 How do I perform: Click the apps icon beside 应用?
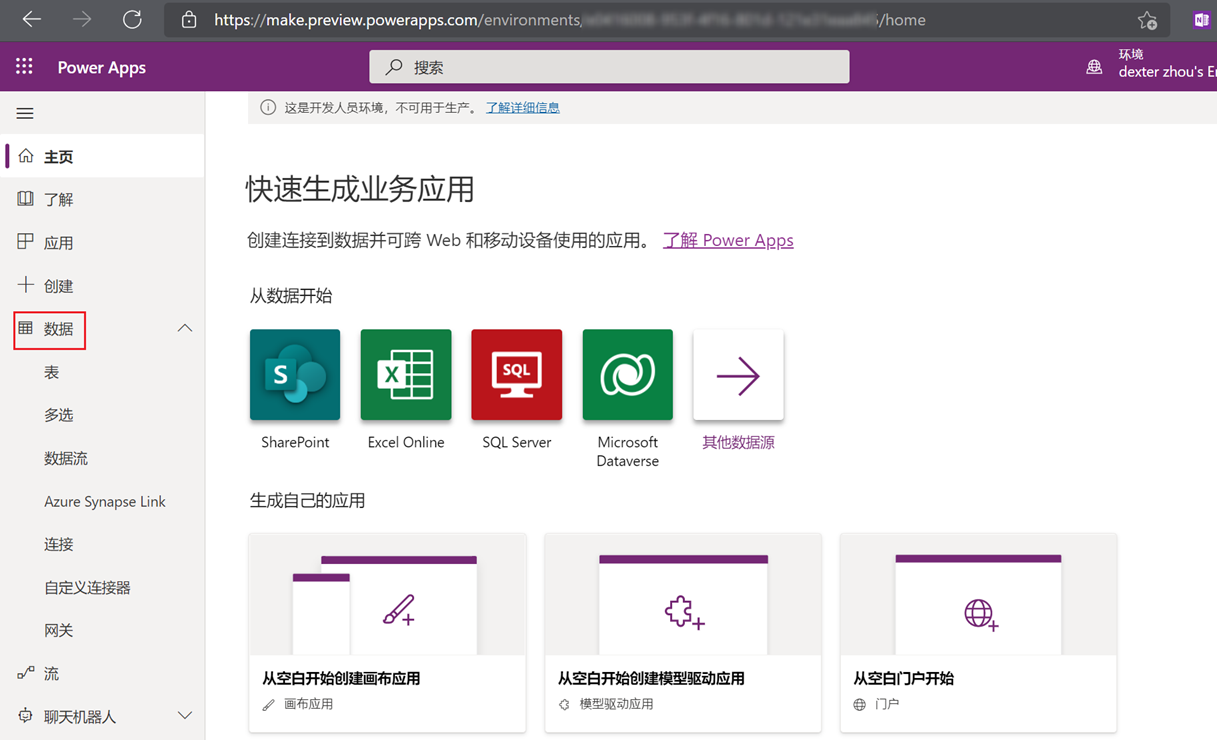(x=26, y=242)
